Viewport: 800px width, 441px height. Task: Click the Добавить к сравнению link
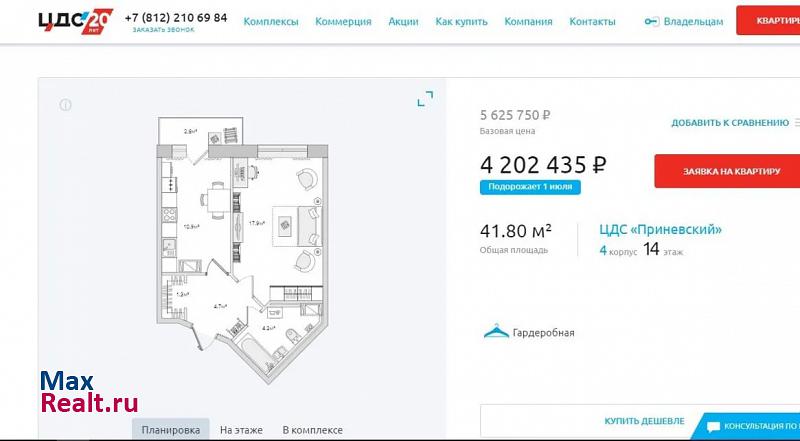(x=730, y=123)
